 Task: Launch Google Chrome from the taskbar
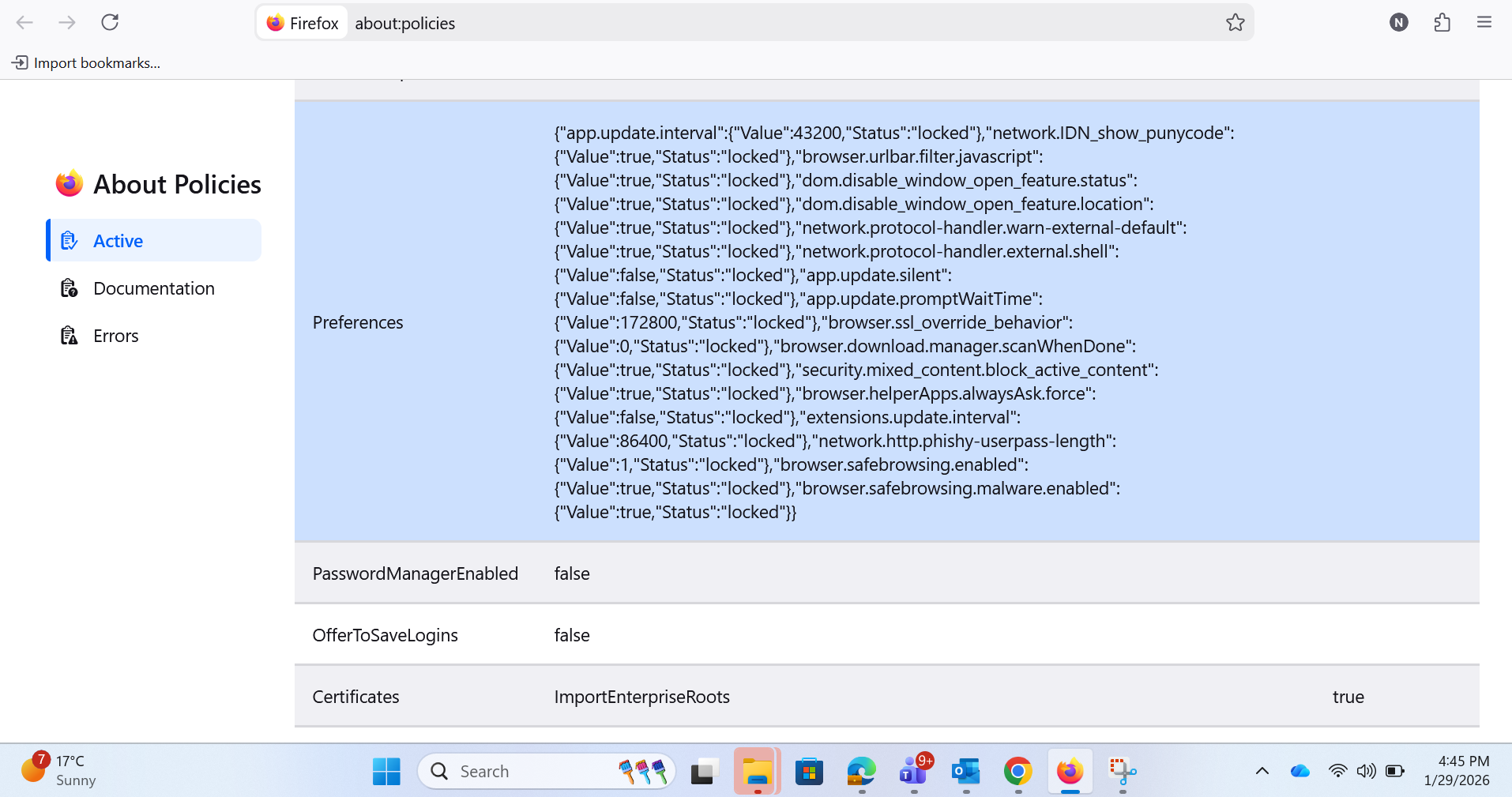(x=1017, y=771)
